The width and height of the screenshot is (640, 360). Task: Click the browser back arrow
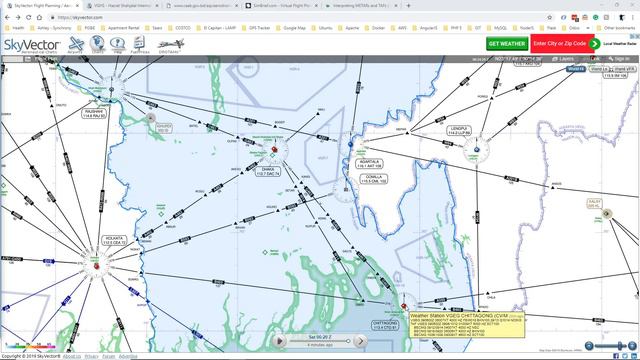tap(7, 18)
